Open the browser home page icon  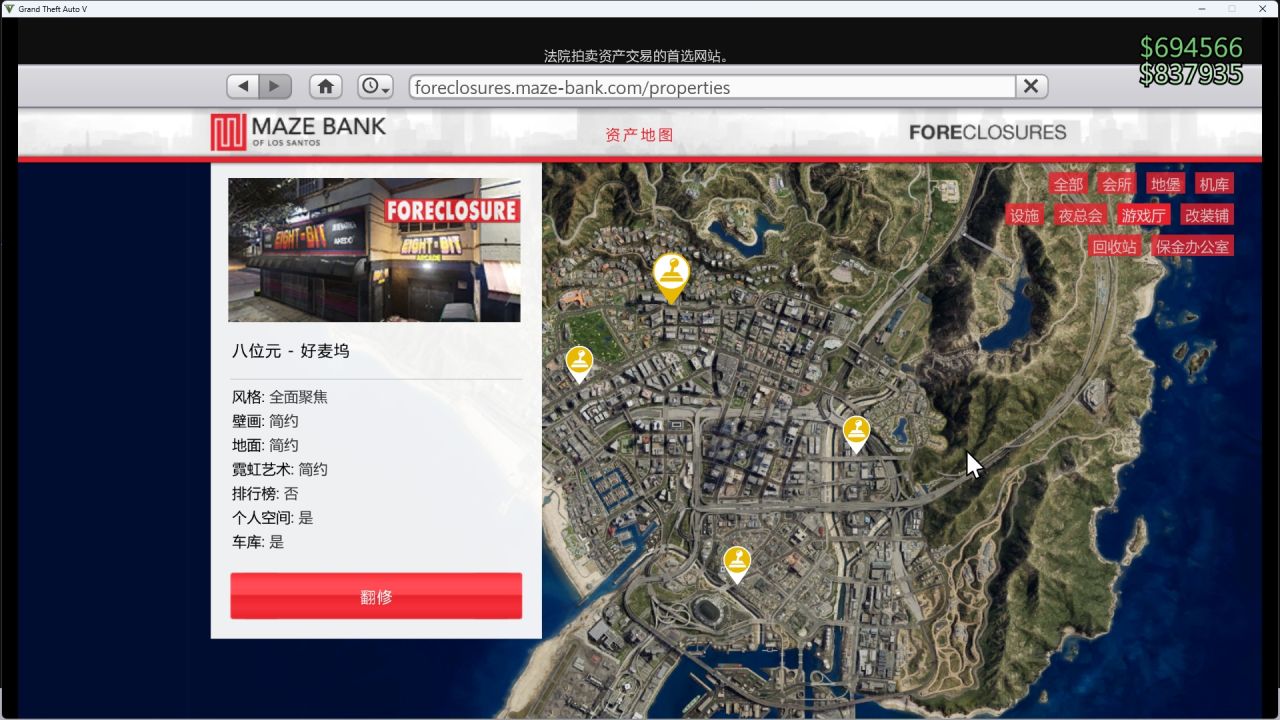(326, 87)
